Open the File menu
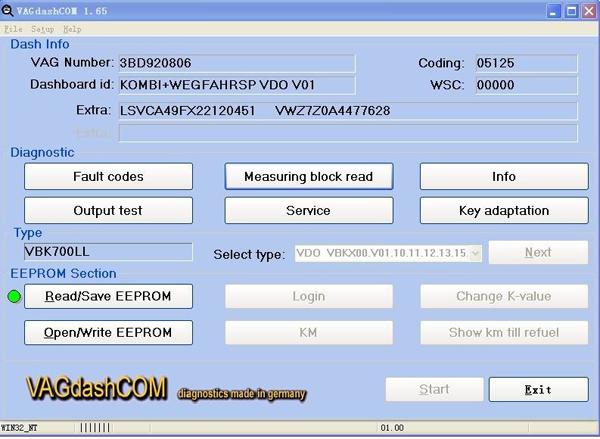 click(x=13, y=30)
